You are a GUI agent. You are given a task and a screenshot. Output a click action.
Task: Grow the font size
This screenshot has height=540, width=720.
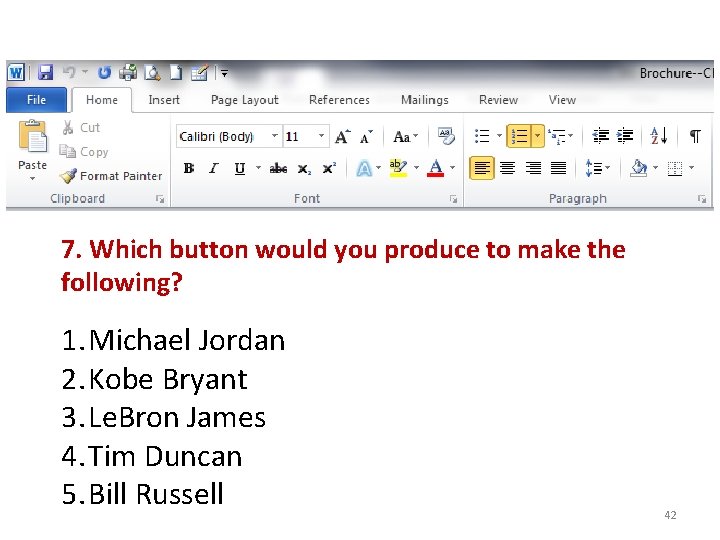pos(343,136)
